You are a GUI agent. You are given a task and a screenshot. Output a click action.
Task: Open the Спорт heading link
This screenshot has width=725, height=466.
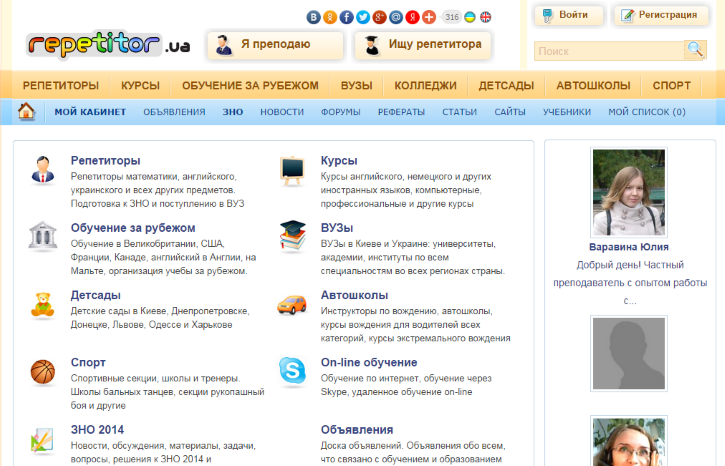[88, 362]
